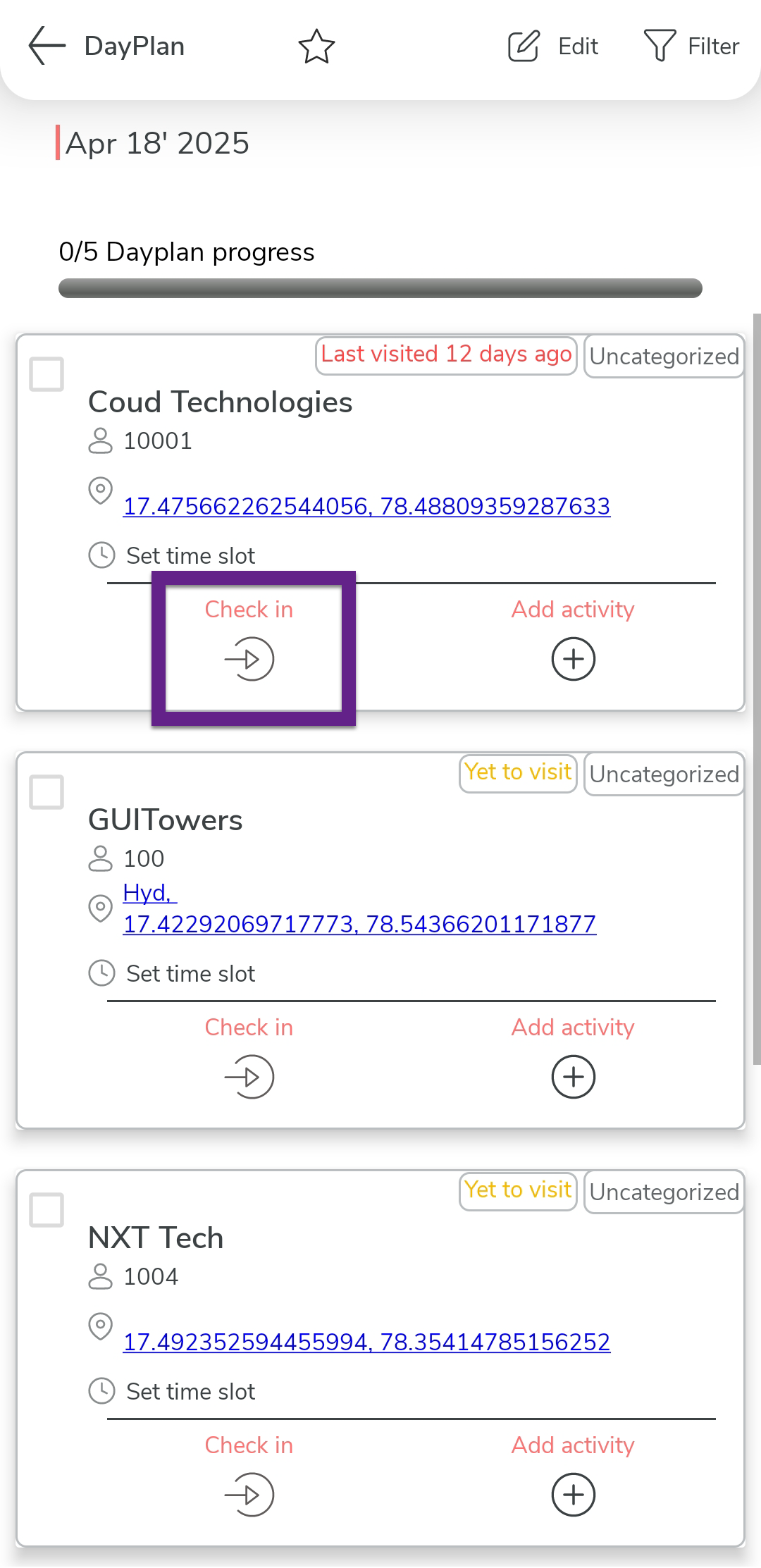Open Coud Technologies coordinates link
Image resolution: width=761 pixels, height=1568 pixels.
click(366, 506)
